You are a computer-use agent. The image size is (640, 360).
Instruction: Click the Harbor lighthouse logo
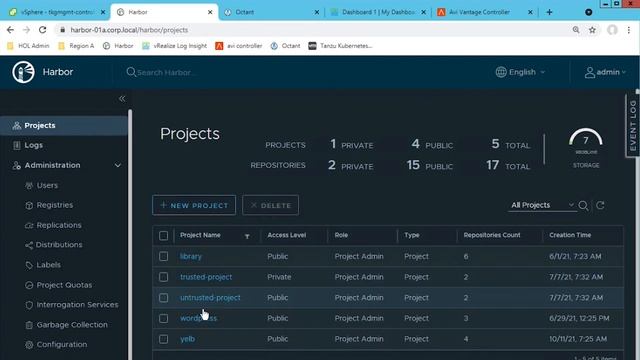23,72
